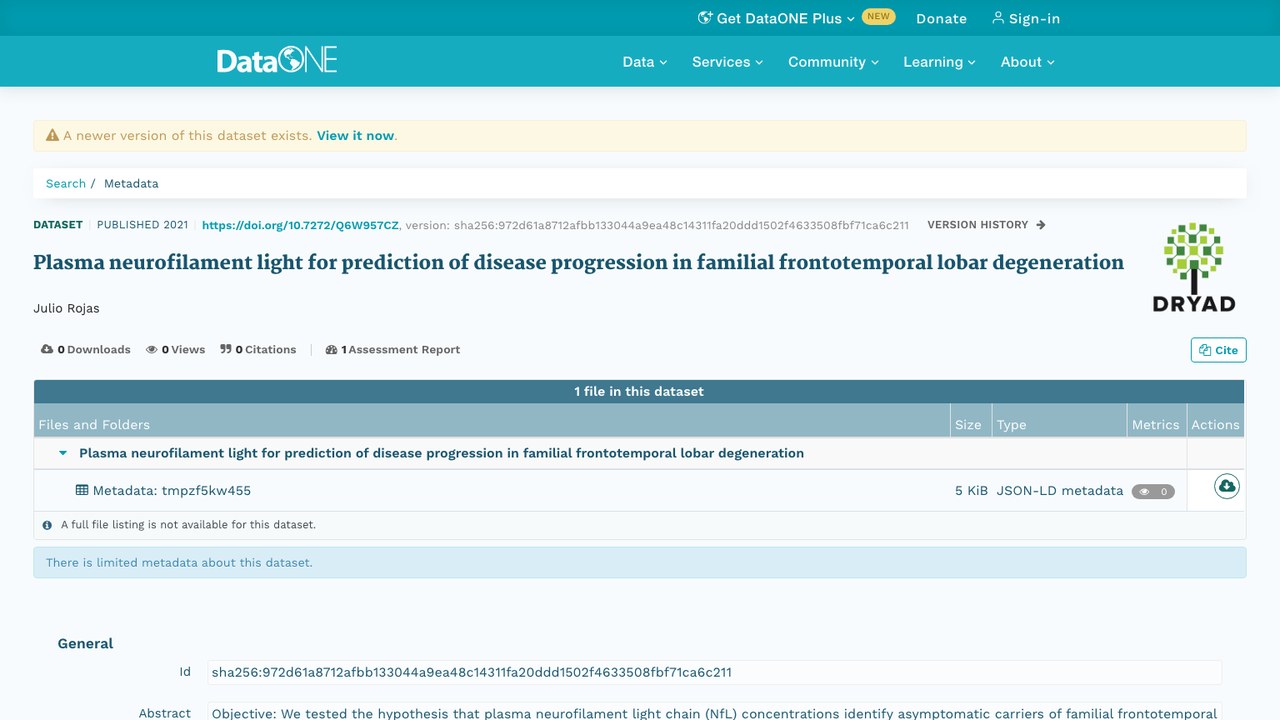Click the views badge in Metrics column
This screenshot has height=720, width=1280.
pyautogui.click(x=1153, y=492)
